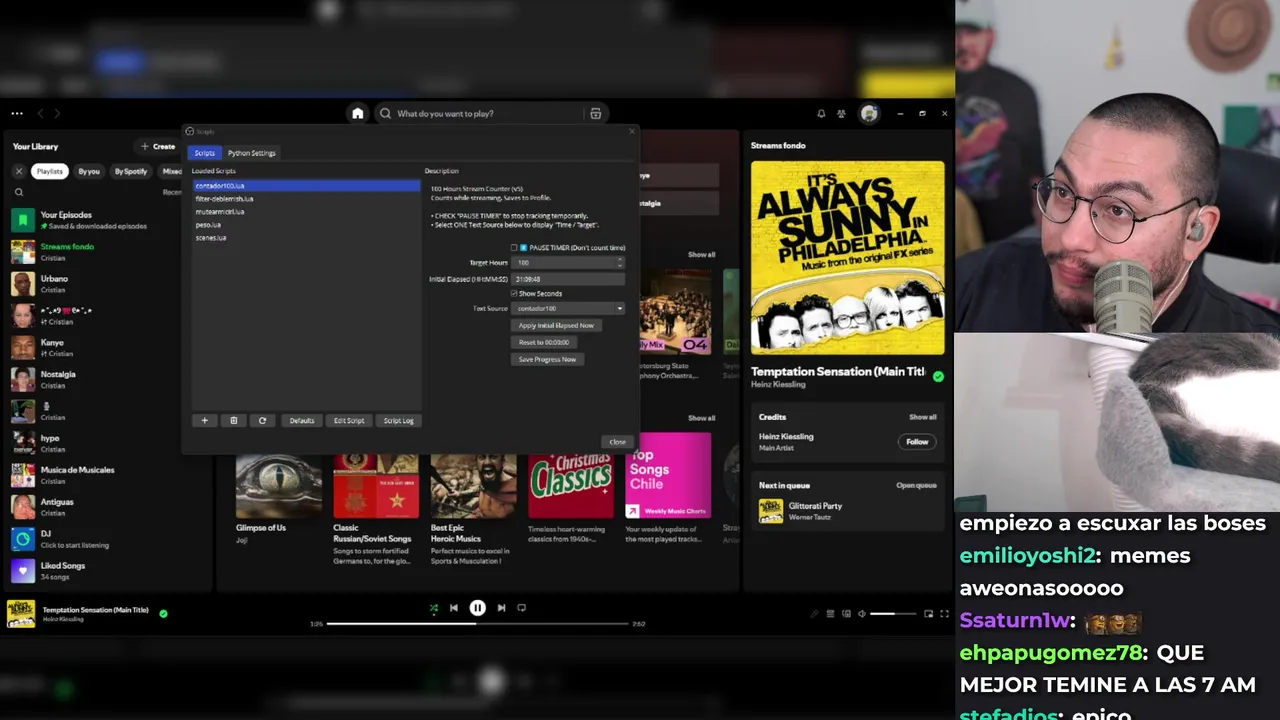The width and height of the screenshot is (1280, 720).
Task: Go forward with Spotify's right arrow
Action: pyautogui.click(x=57, y=113)
